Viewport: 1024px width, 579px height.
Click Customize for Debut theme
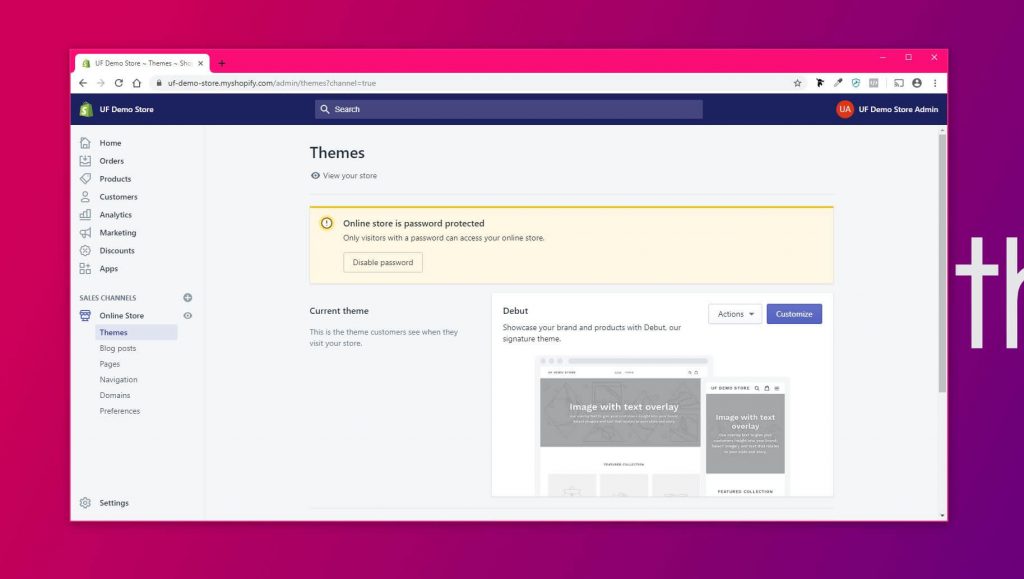point(794,314)
